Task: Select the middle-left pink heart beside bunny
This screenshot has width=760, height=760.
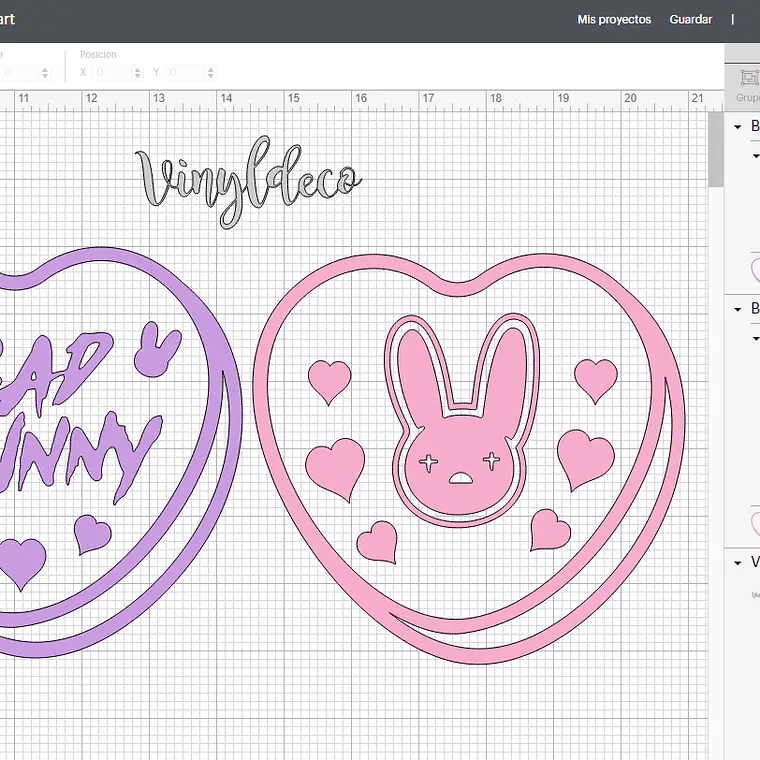Action: (335, 468)
